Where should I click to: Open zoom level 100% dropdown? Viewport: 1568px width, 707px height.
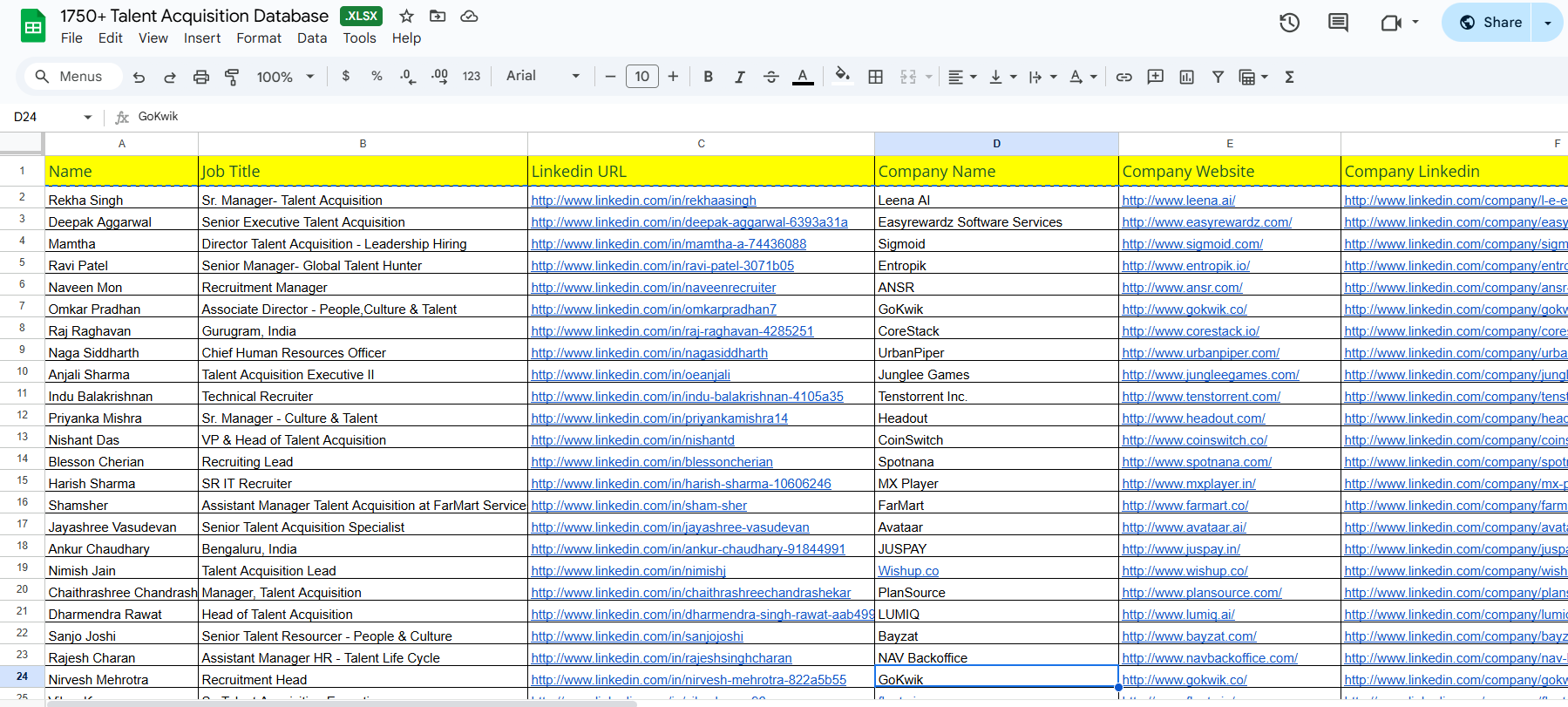[x=285, y=77]
